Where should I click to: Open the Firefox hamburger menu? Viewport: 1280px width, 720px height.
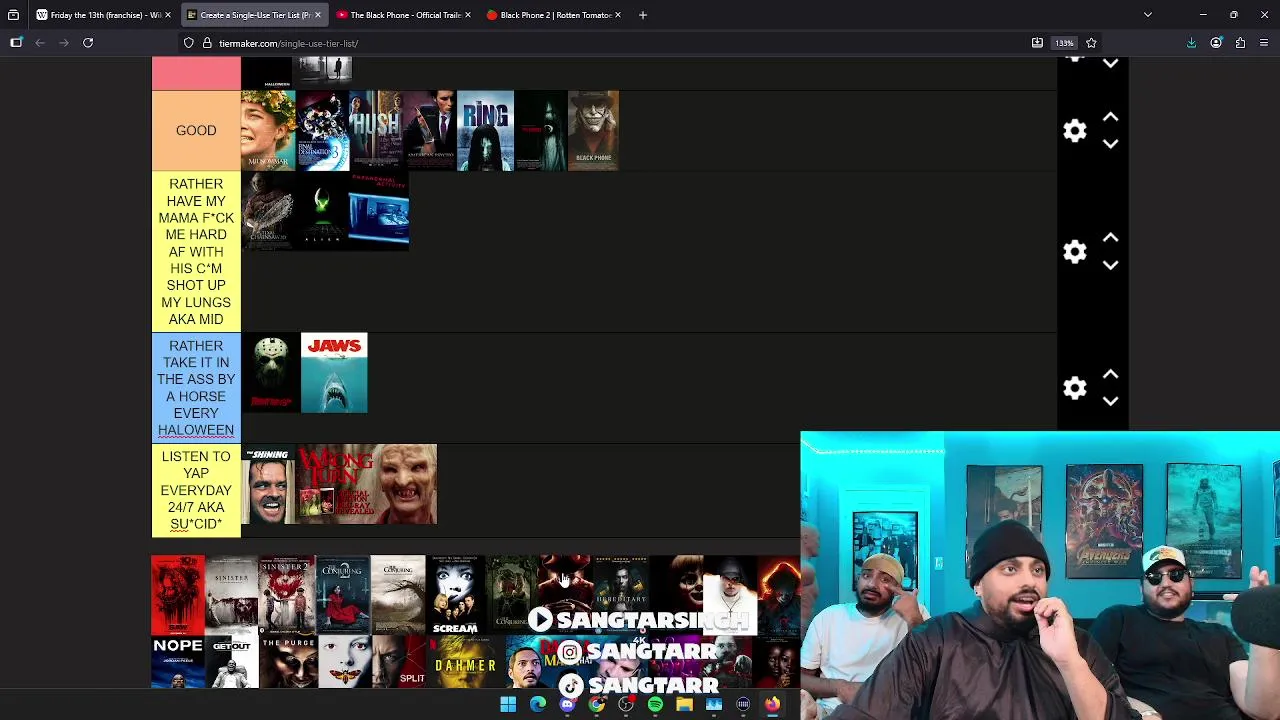click(x=1264, y=43)
